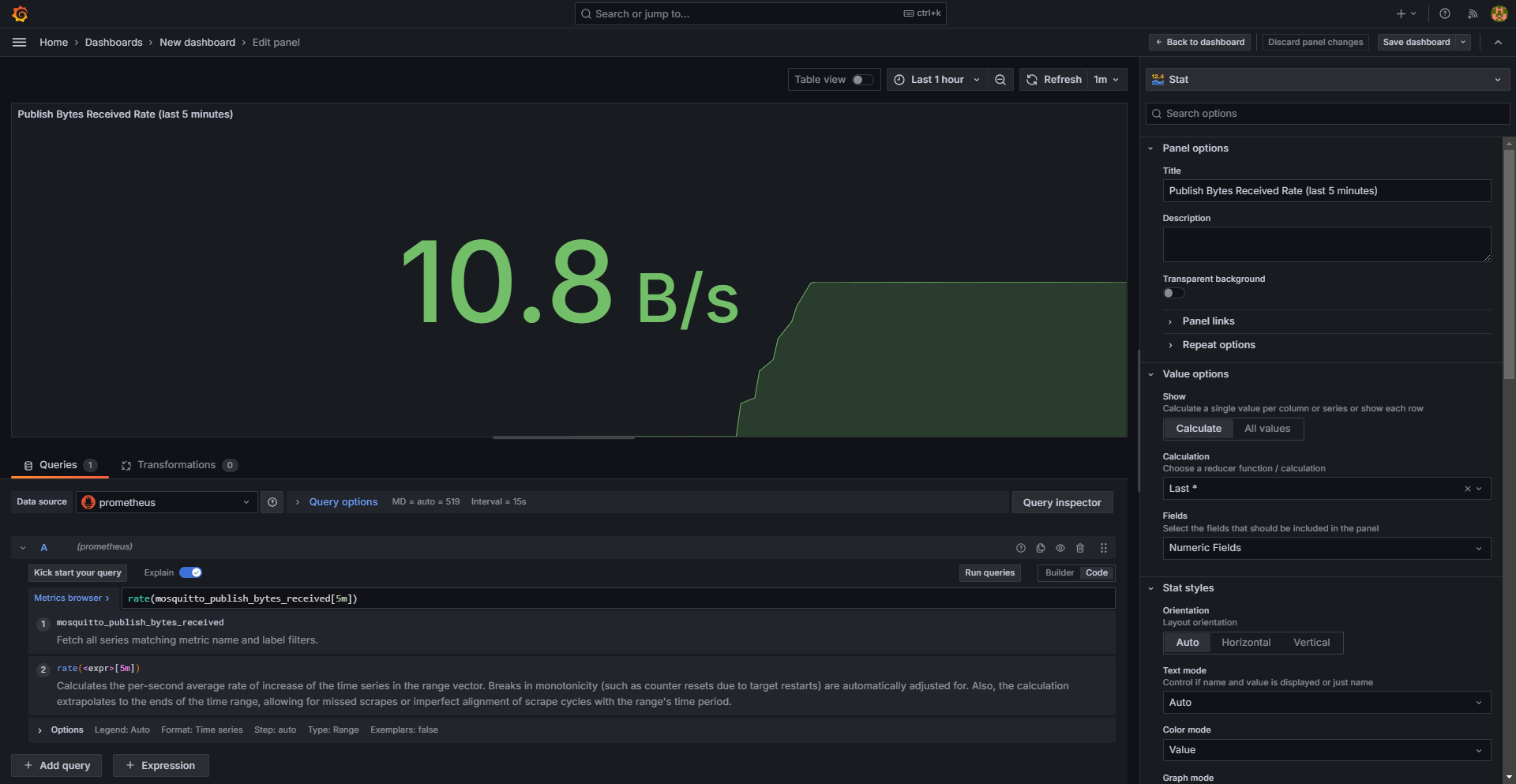Enable the Transparent background toggle
Screen dimensions: 1516x784
pyautogui.click(x=1173, y=293)
